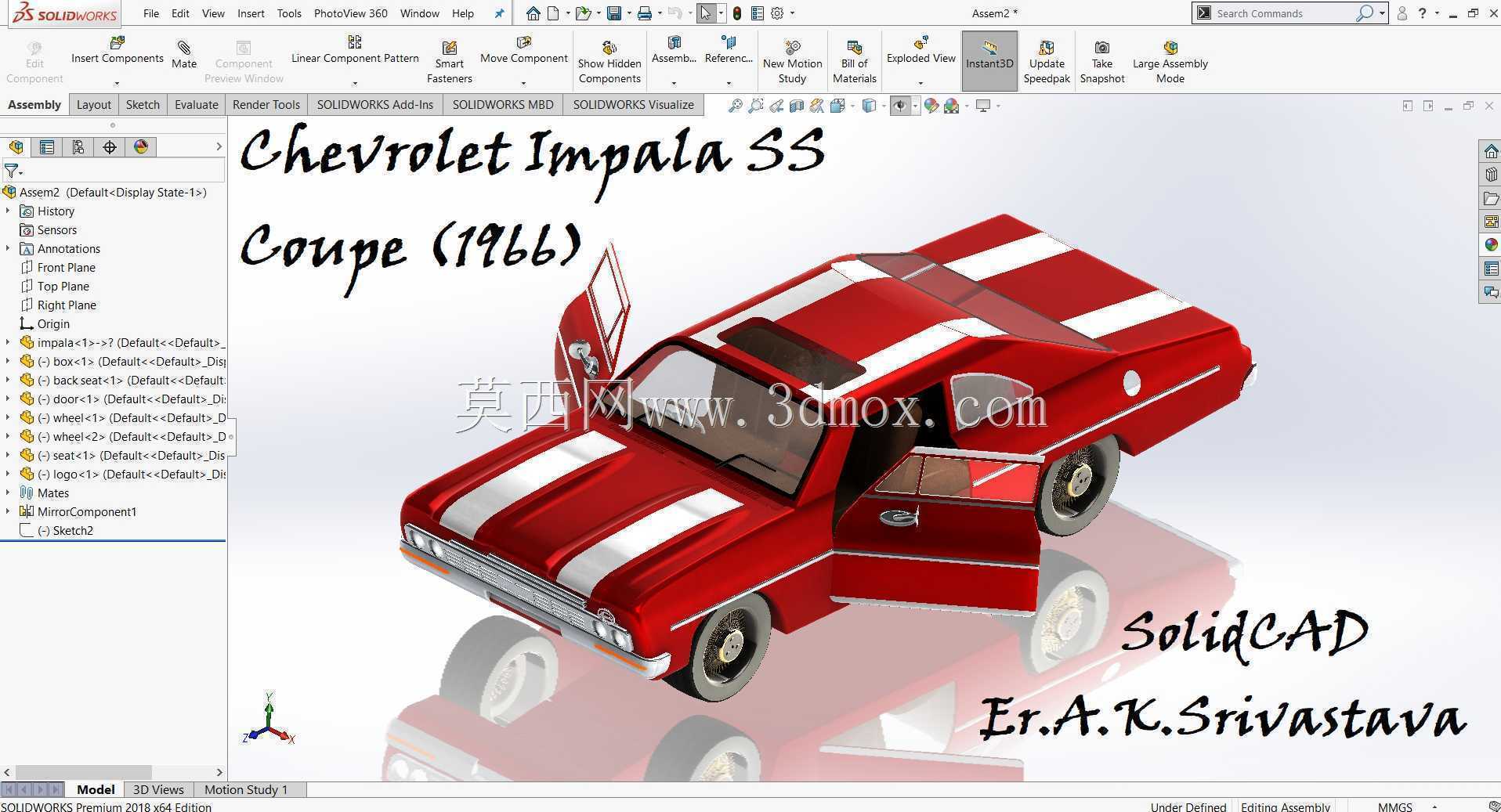Switch to 3D Views tab
Screen dimensions: 1501x812
(x=158, y=789)
